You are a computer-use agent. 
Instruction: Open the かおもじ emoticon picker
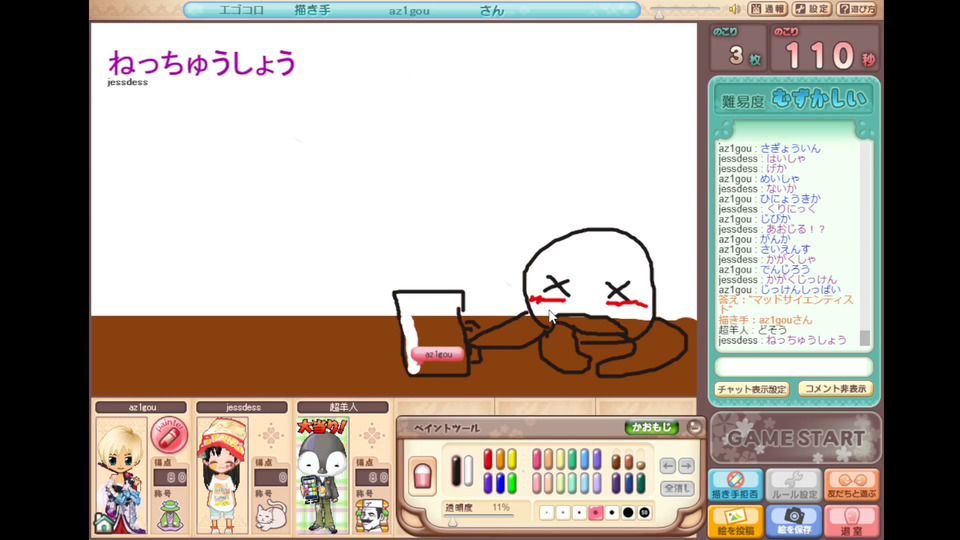point(651,427)
